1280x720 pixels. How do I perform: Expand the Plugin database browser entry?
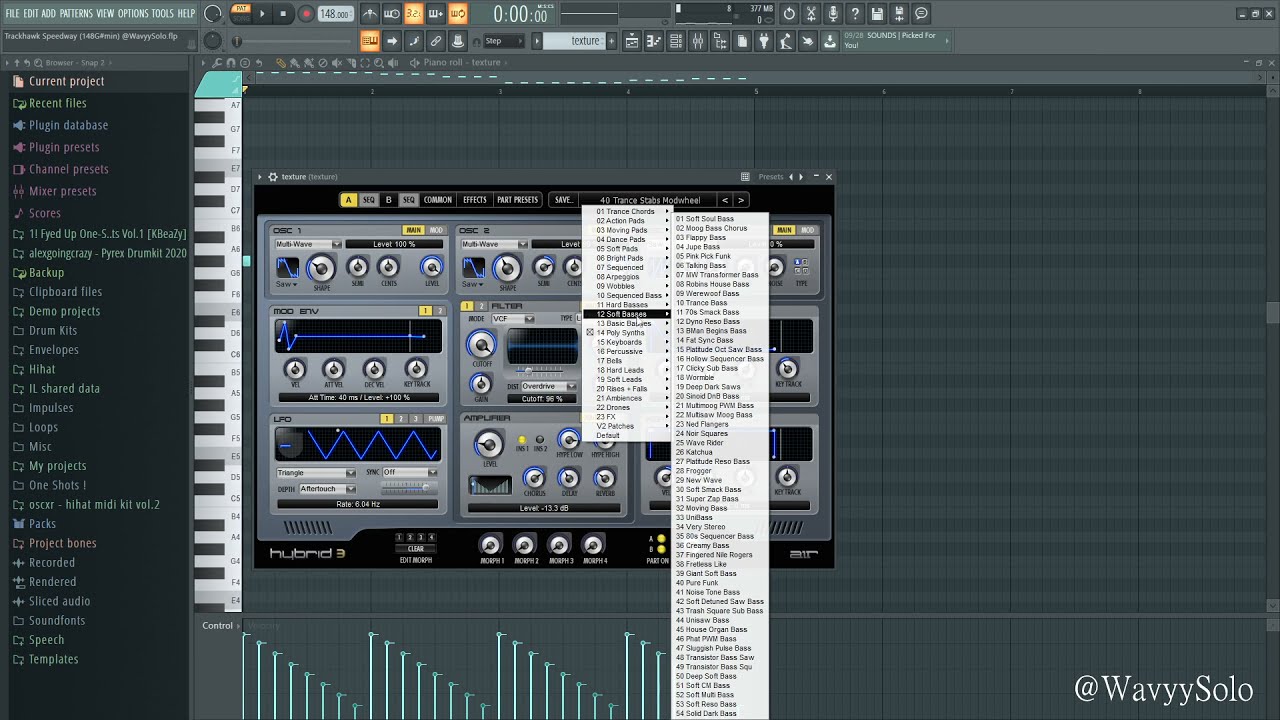point(68,125)
